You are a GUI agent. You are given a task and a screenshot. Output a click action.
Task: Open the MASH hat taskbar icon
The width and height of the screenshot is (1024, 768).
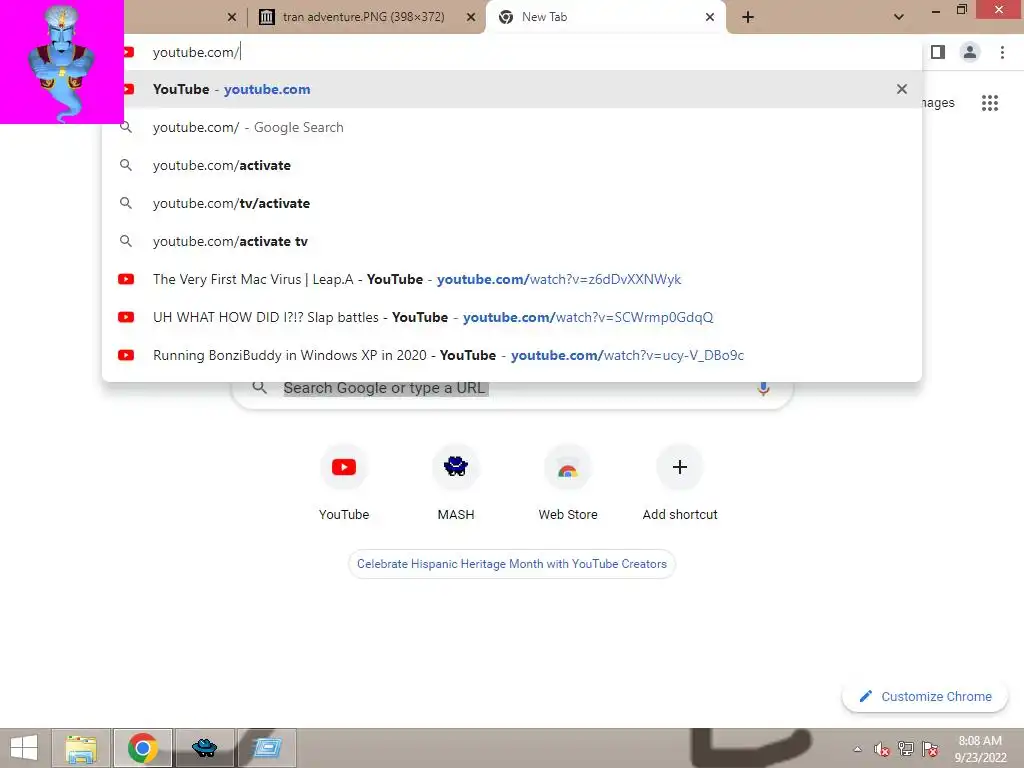[x=204, y=748]
